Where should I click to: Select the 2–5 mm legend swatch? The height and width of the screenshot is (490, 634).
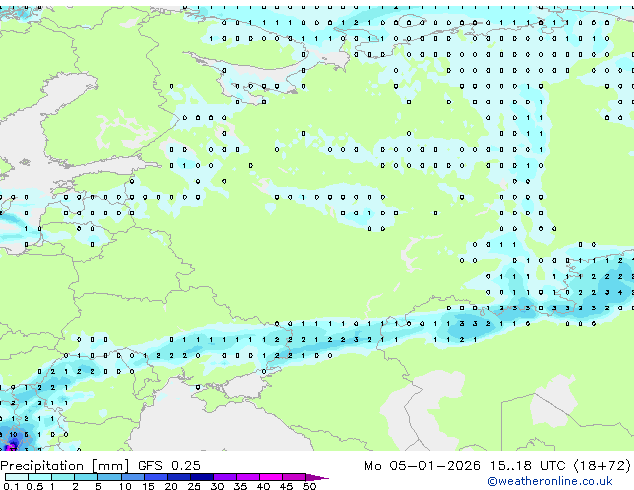coord(86,477)
